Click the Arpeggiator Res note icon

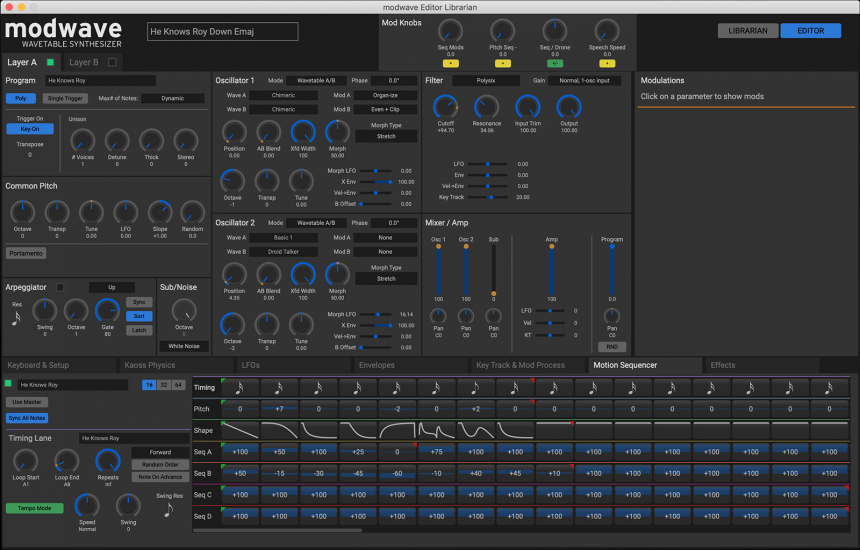(16, 317)
